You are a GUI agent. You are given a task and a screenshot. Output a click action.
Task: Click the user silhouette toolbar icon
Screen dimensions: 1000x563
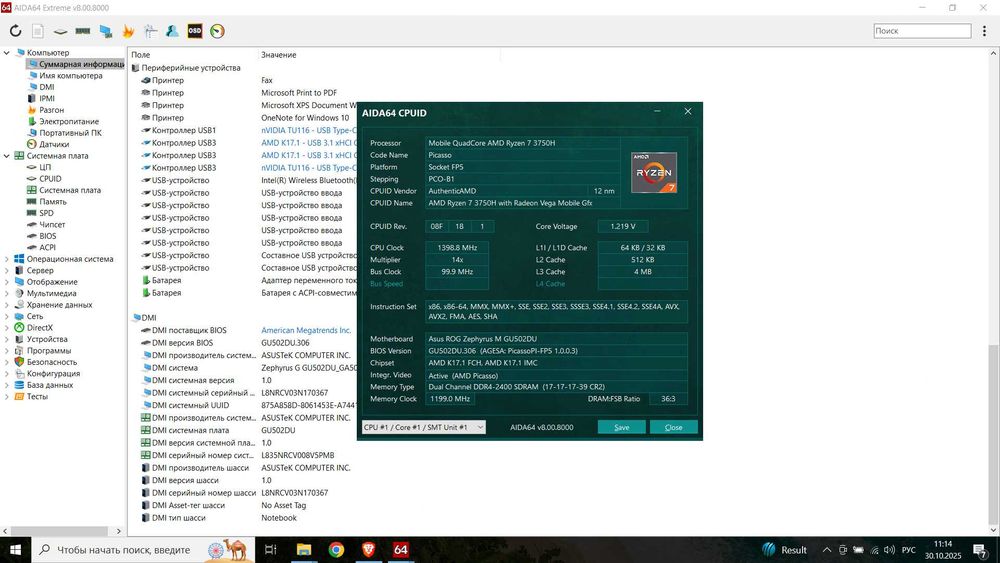tap(172, 31)
